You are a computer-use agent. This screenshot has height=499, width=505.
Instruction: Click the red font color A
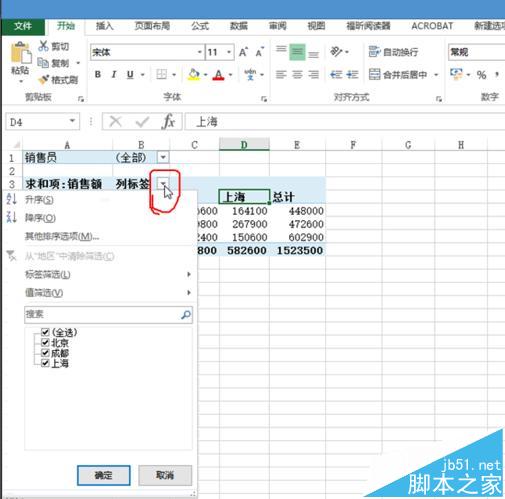pos(219,74)
